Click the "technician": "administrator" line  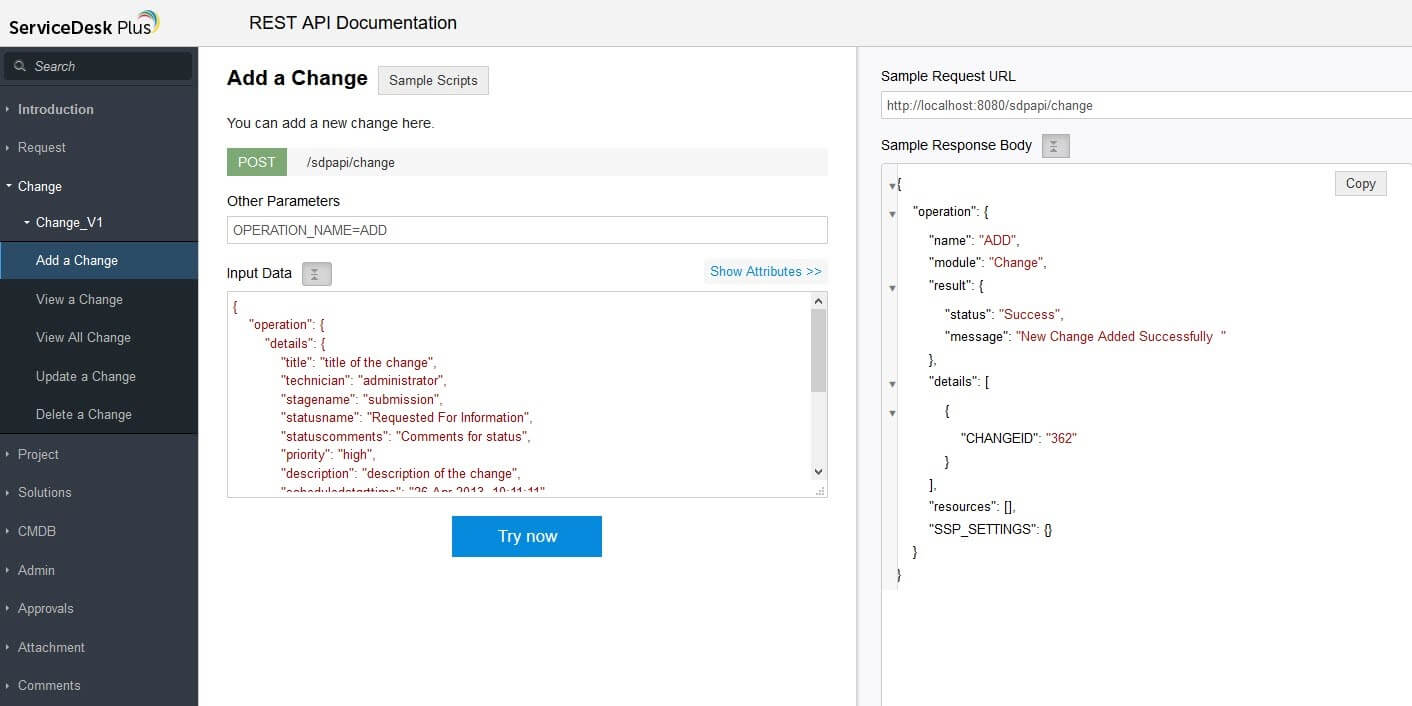pyautogui.click(x=363, y=380)
